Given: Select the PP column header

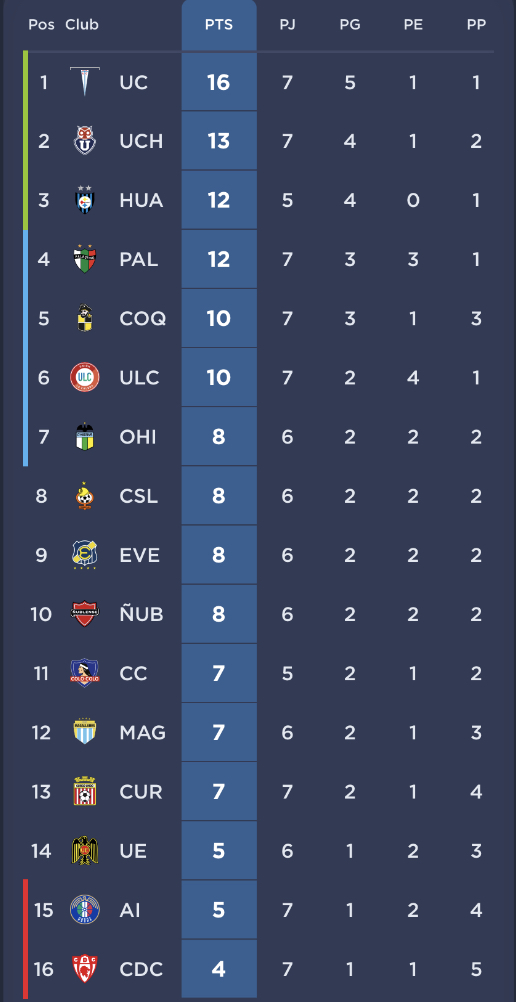Looking at the screenshot, I should (476, 25).
